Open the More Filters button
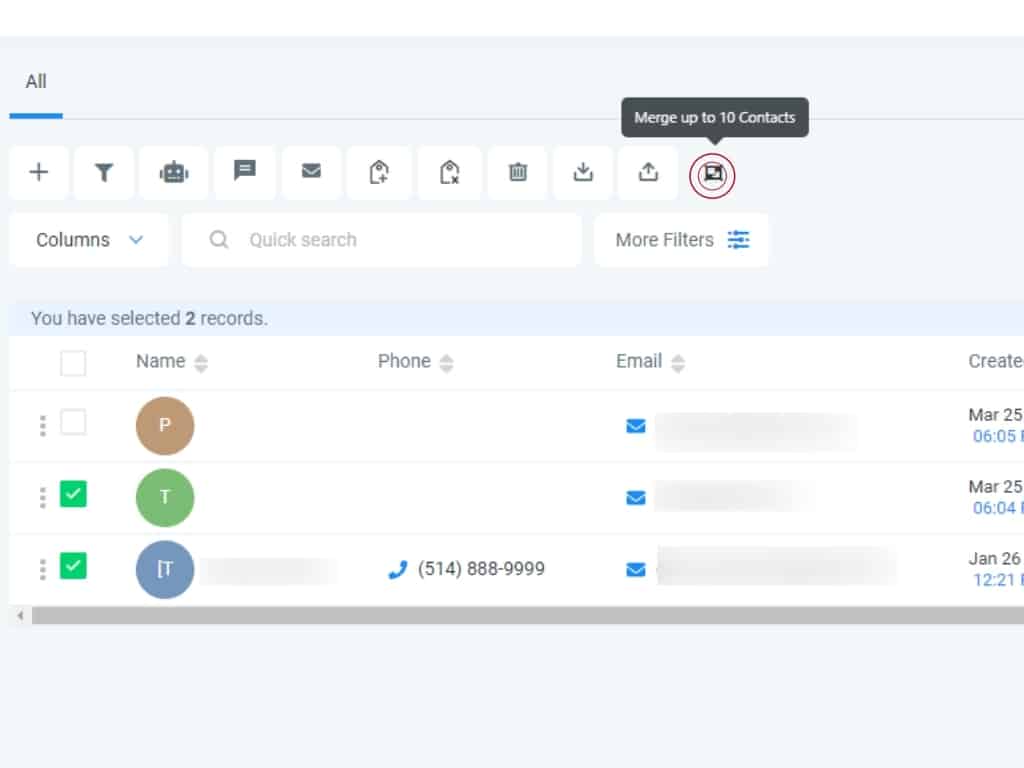 [x=681, y=240]
